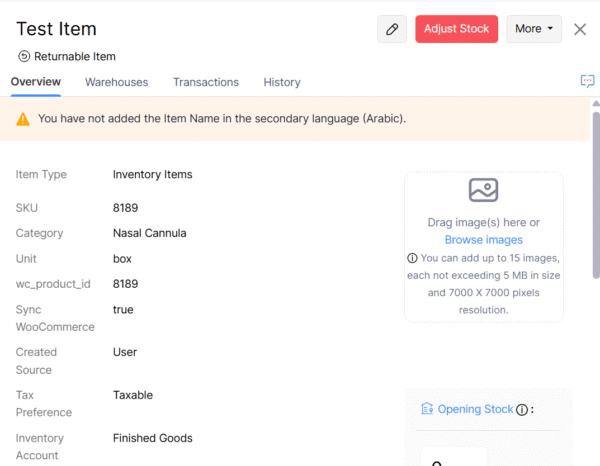Click the image placeholder icon
Viewport: 600px width, 466px height.
pos(483,190)
